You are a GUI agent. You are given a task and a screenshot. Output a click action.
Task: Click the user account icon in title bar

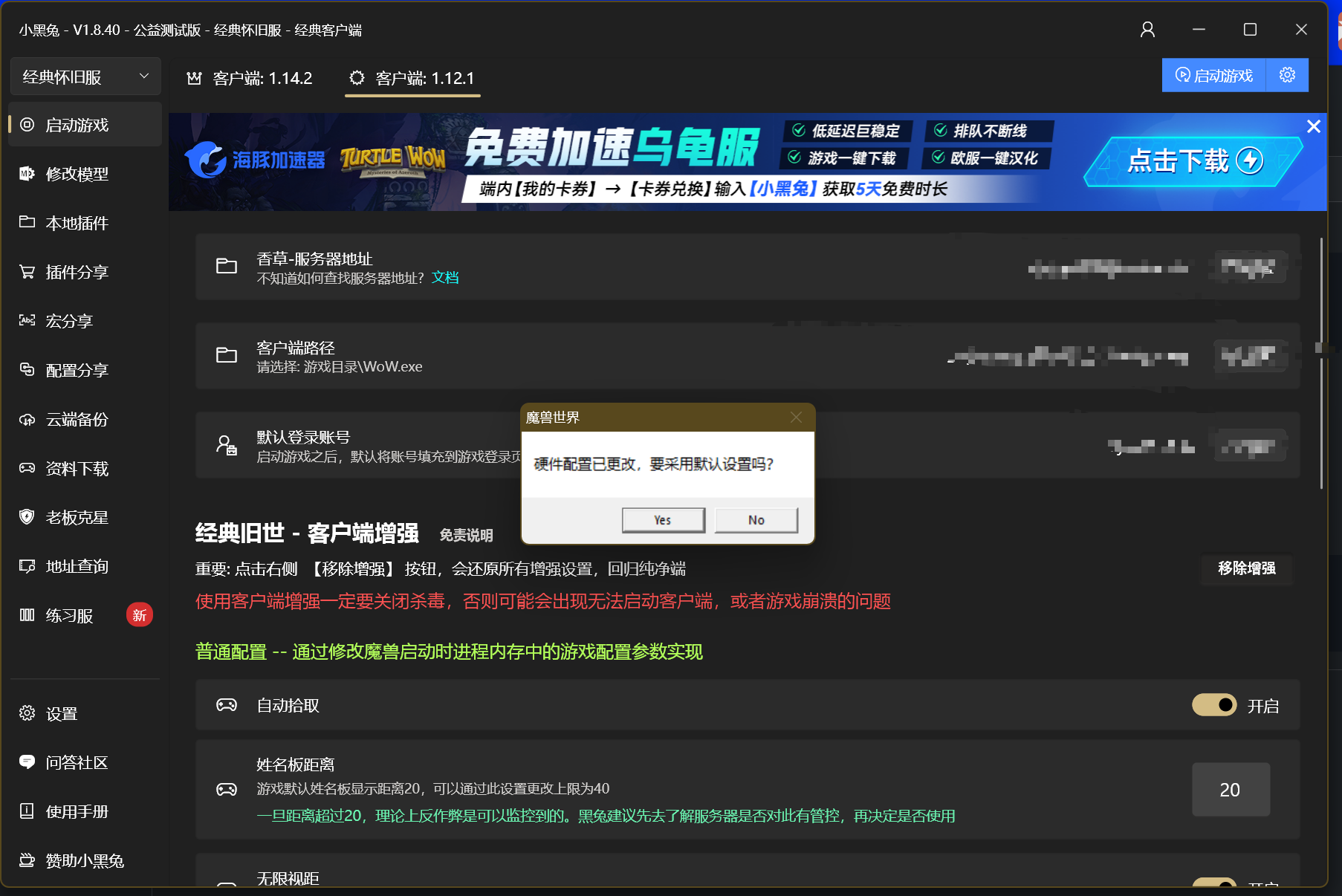(1147, 30)
